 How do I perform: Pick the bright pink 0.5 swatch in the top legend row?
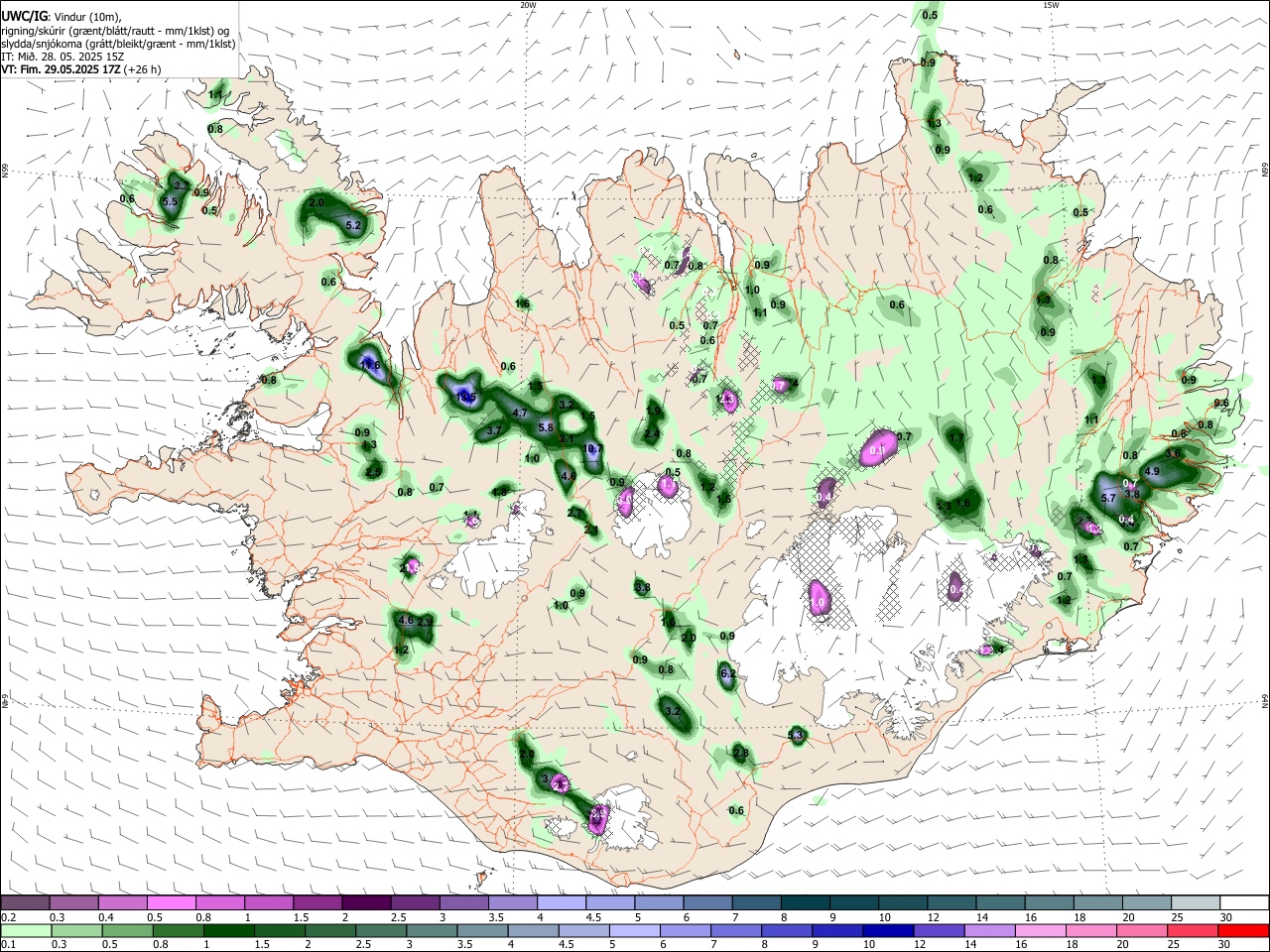[x=171, y=902]
